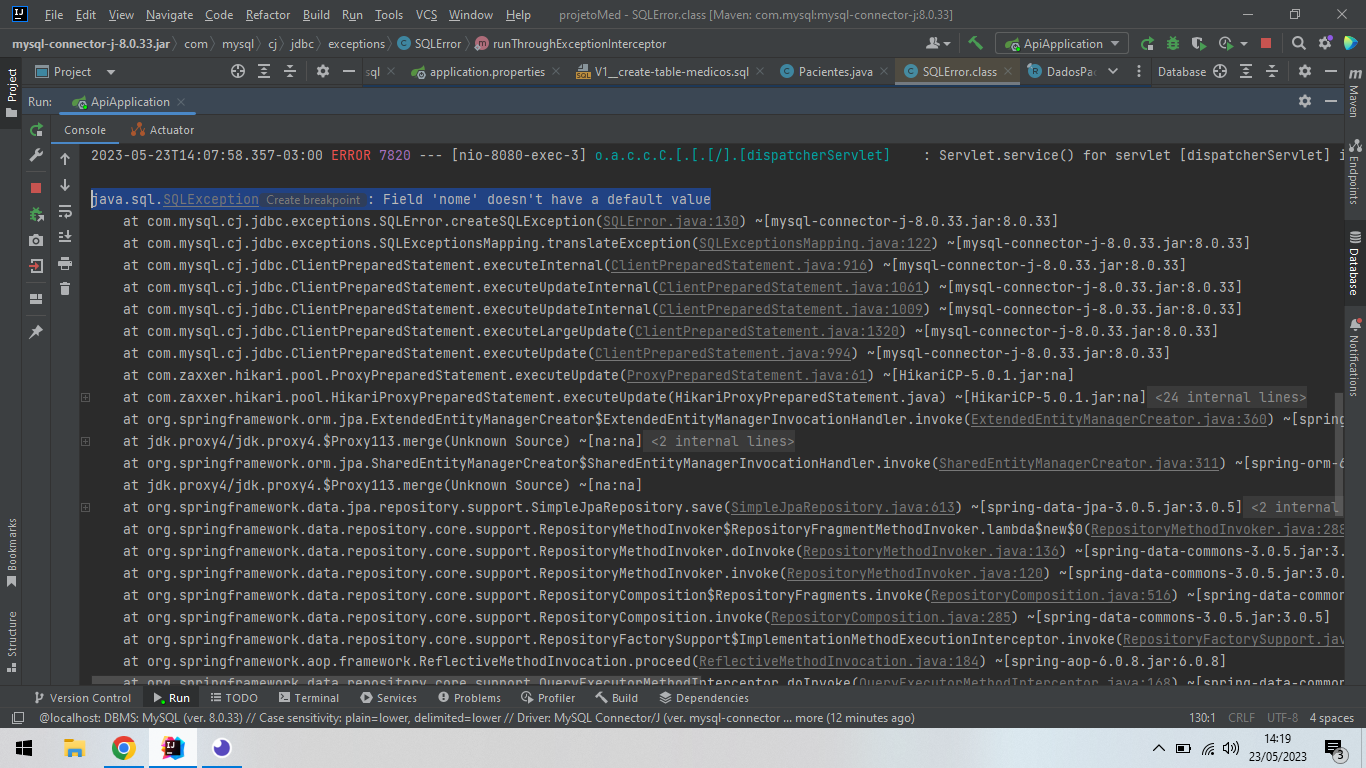Expand fold marker beside HikariProxyPreparedStatement line
Image resolution: width=1366 pixels, height=768 pixels.
pos(85,397)
